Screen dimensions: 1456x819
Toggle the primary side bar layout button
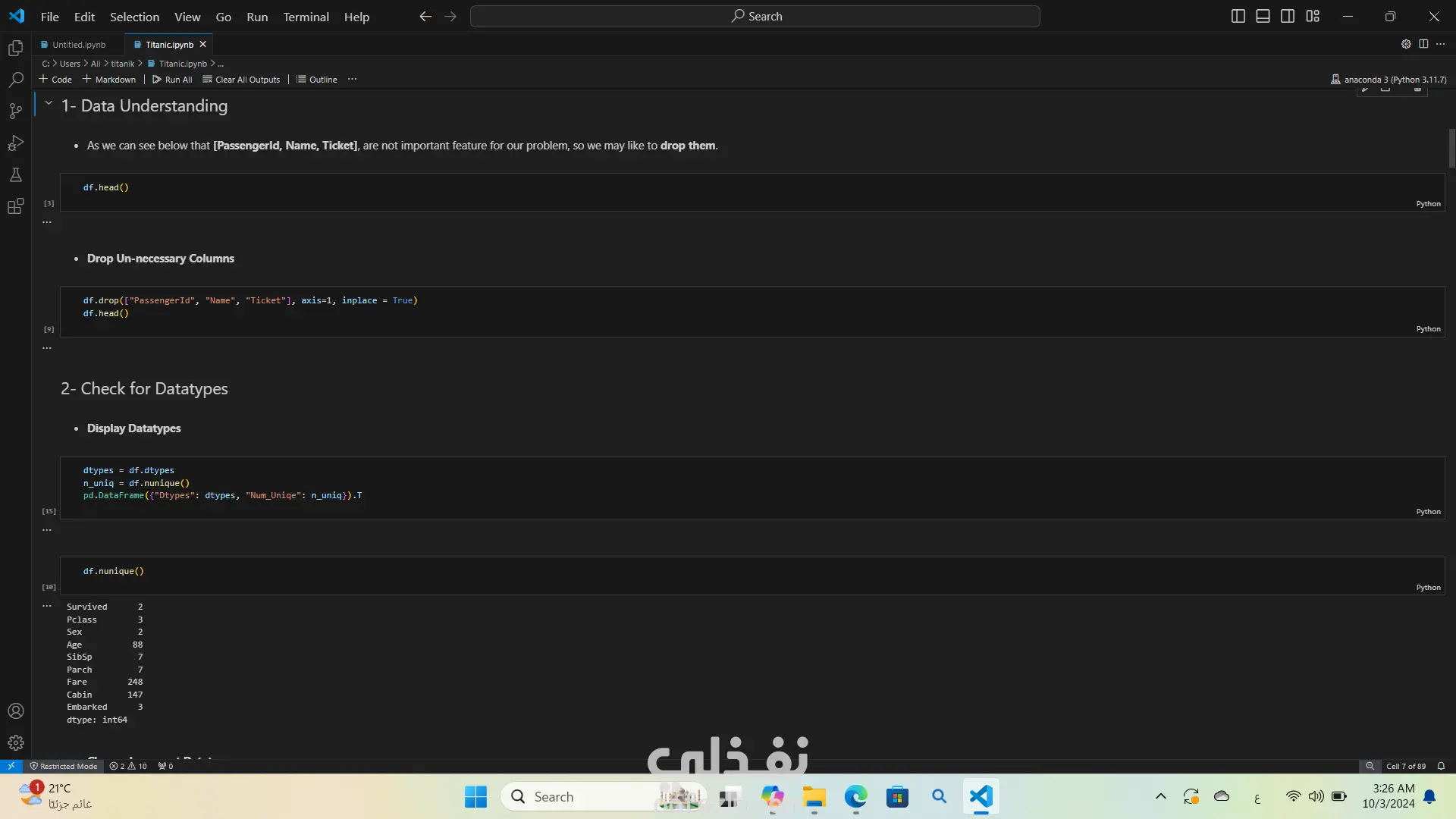coord(1238,16)
